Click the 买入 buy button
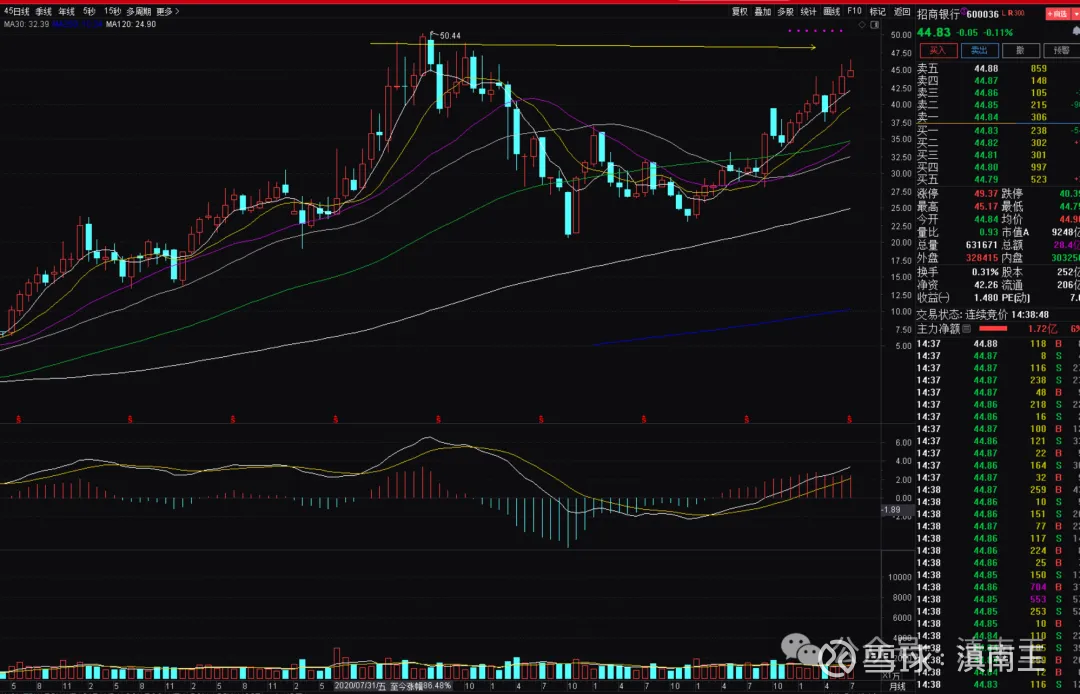 pyautogui.click(x=938, y=50)
